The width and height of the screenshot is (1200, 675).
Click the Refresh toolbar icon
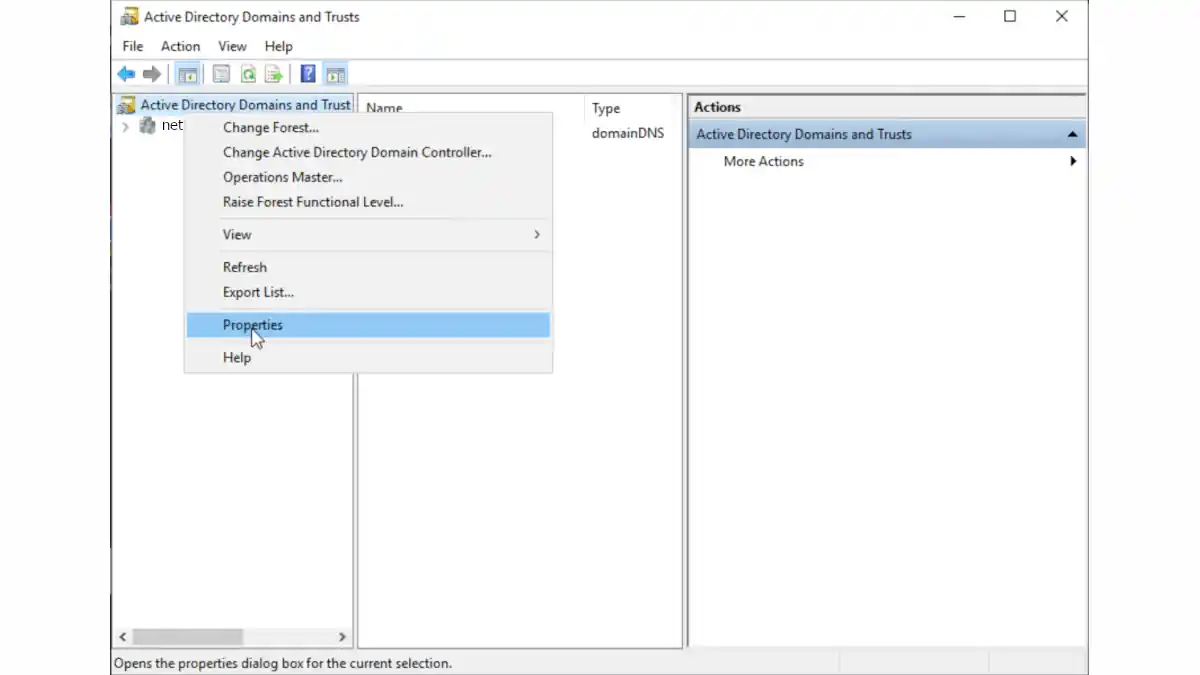coord(247,74)
